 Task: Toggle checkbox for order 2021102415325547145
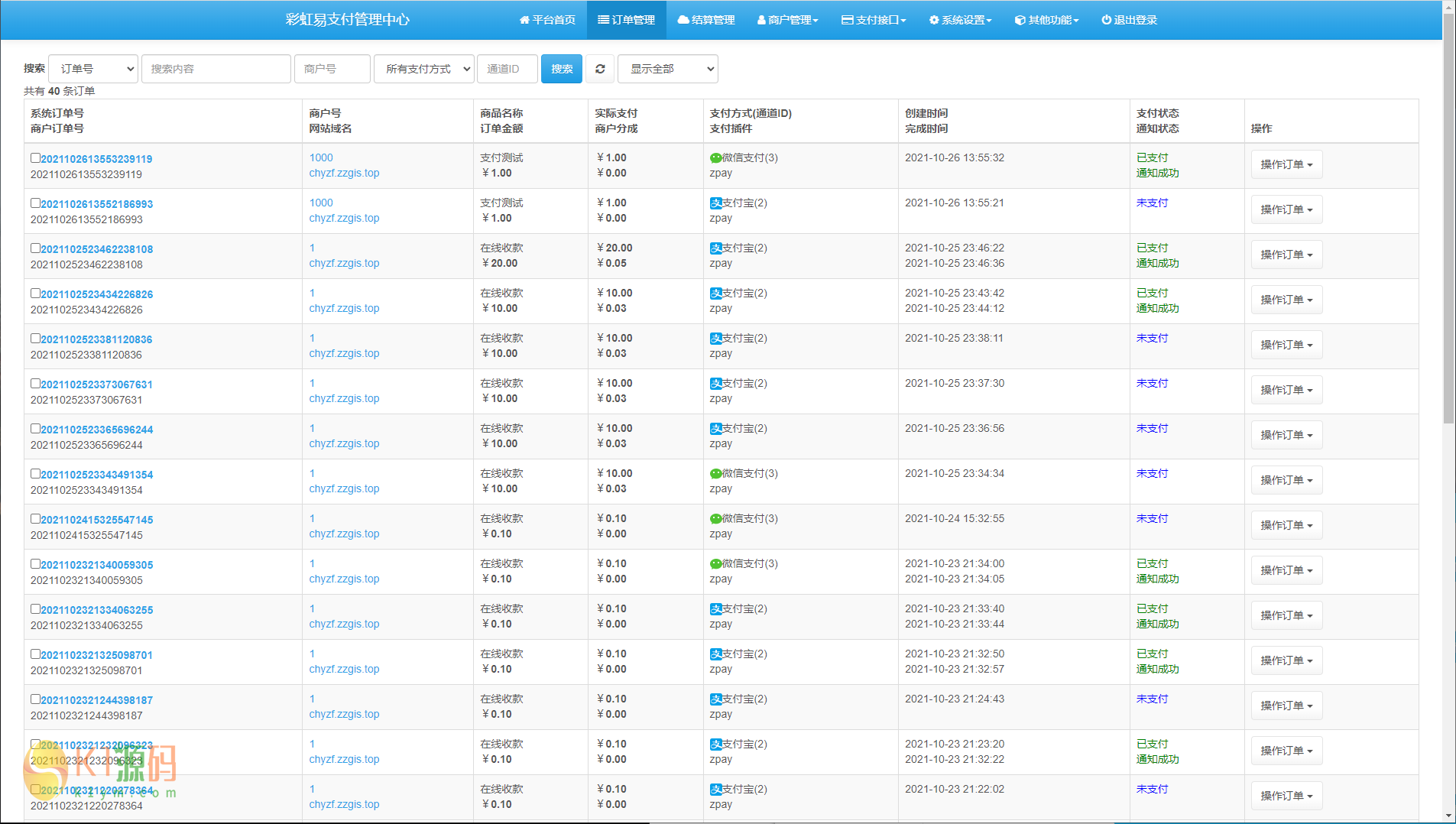point(35,519)
